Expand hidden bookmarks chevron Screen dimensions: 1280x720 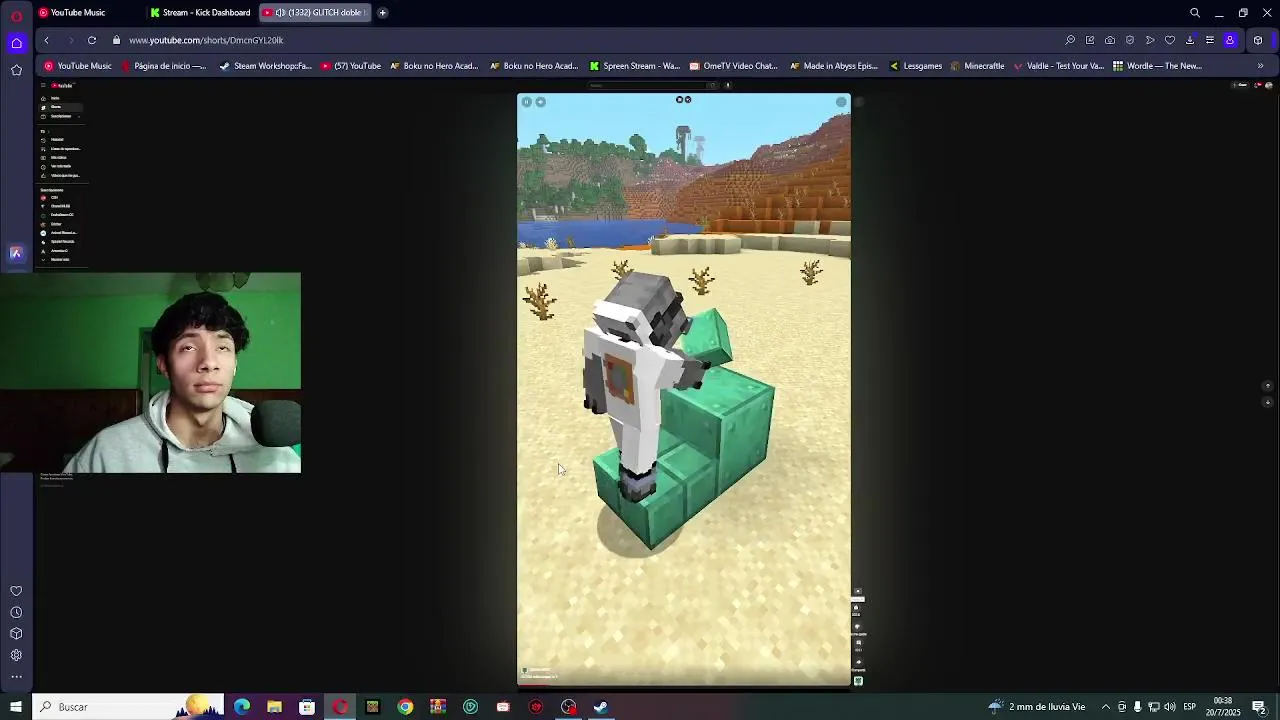[1260, 66]
